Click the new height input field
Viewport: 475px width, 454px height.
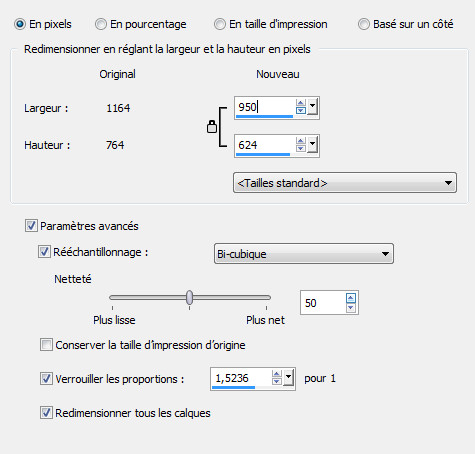click(265, 145)
